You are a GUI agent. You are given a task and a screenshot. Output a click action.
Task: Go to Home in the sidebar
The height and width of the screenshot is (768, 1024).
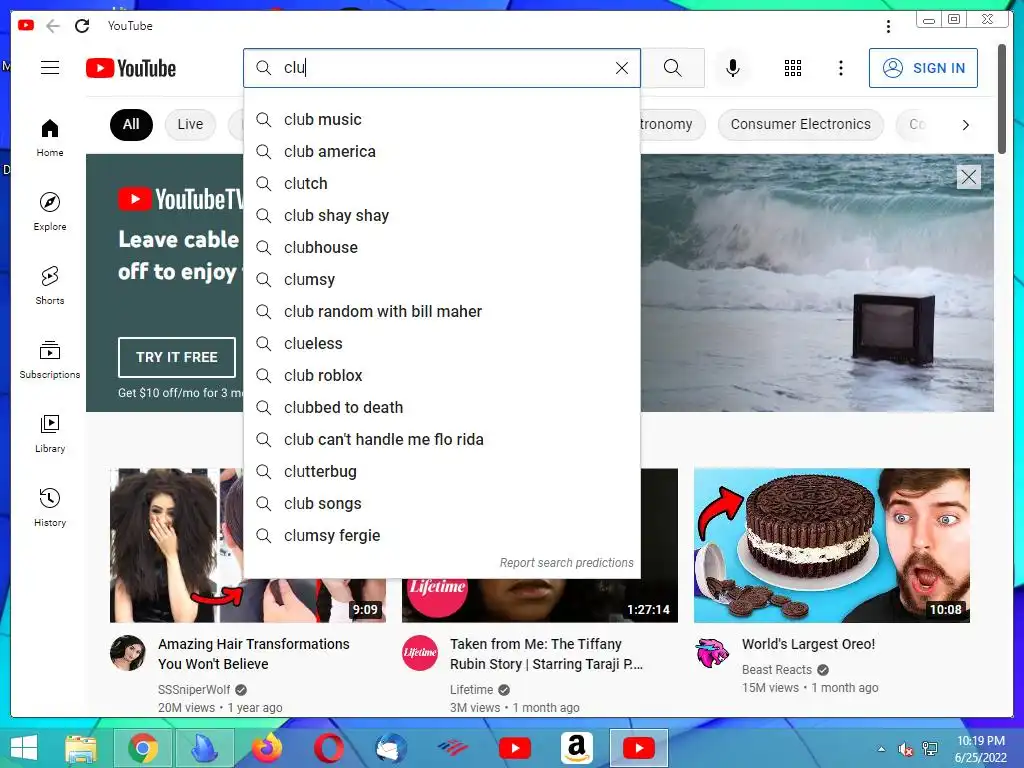coord(50,138)
